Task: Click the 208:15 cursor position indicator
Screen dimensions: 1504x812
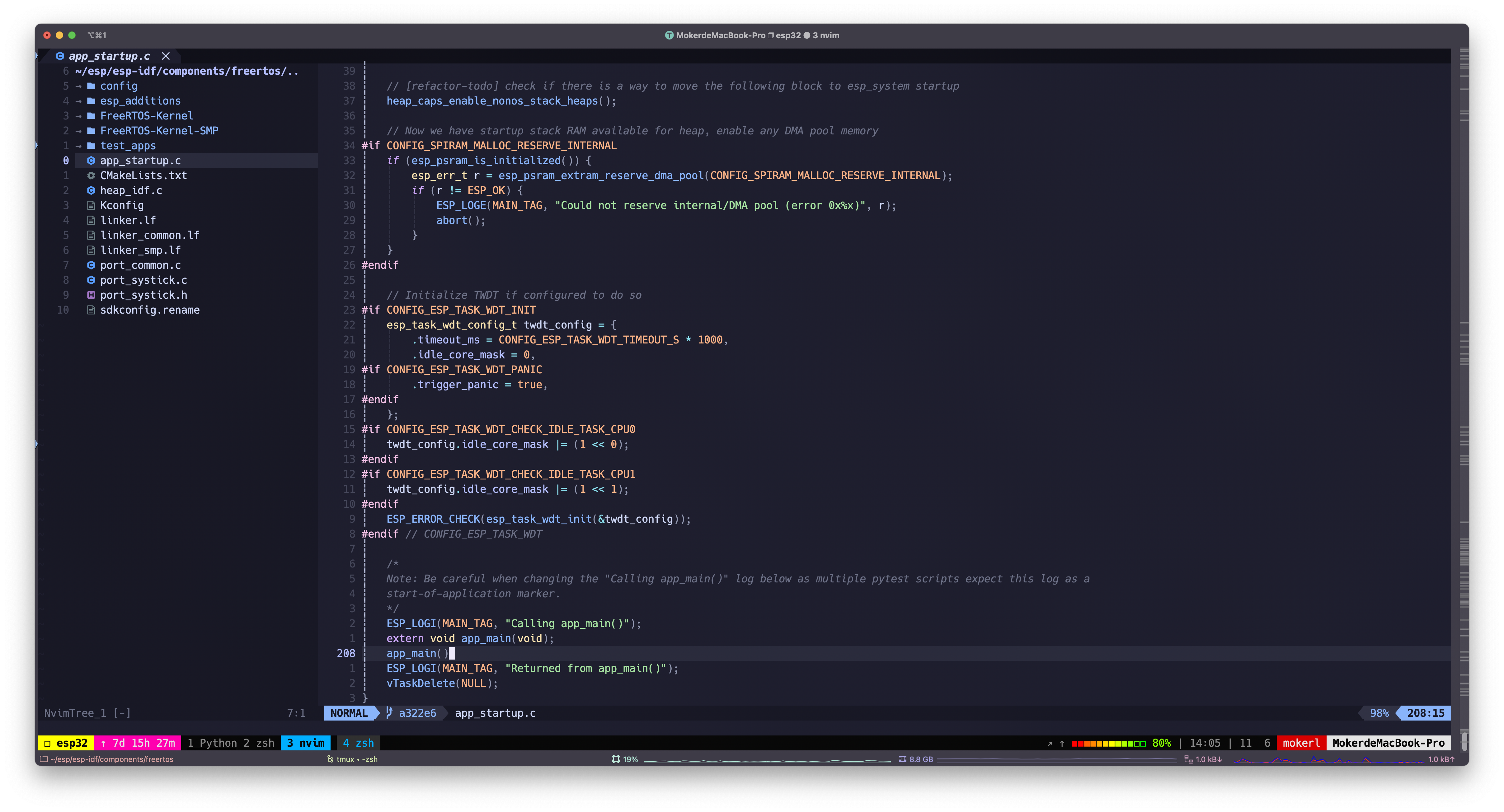Action: click(x=1425, y=713)
